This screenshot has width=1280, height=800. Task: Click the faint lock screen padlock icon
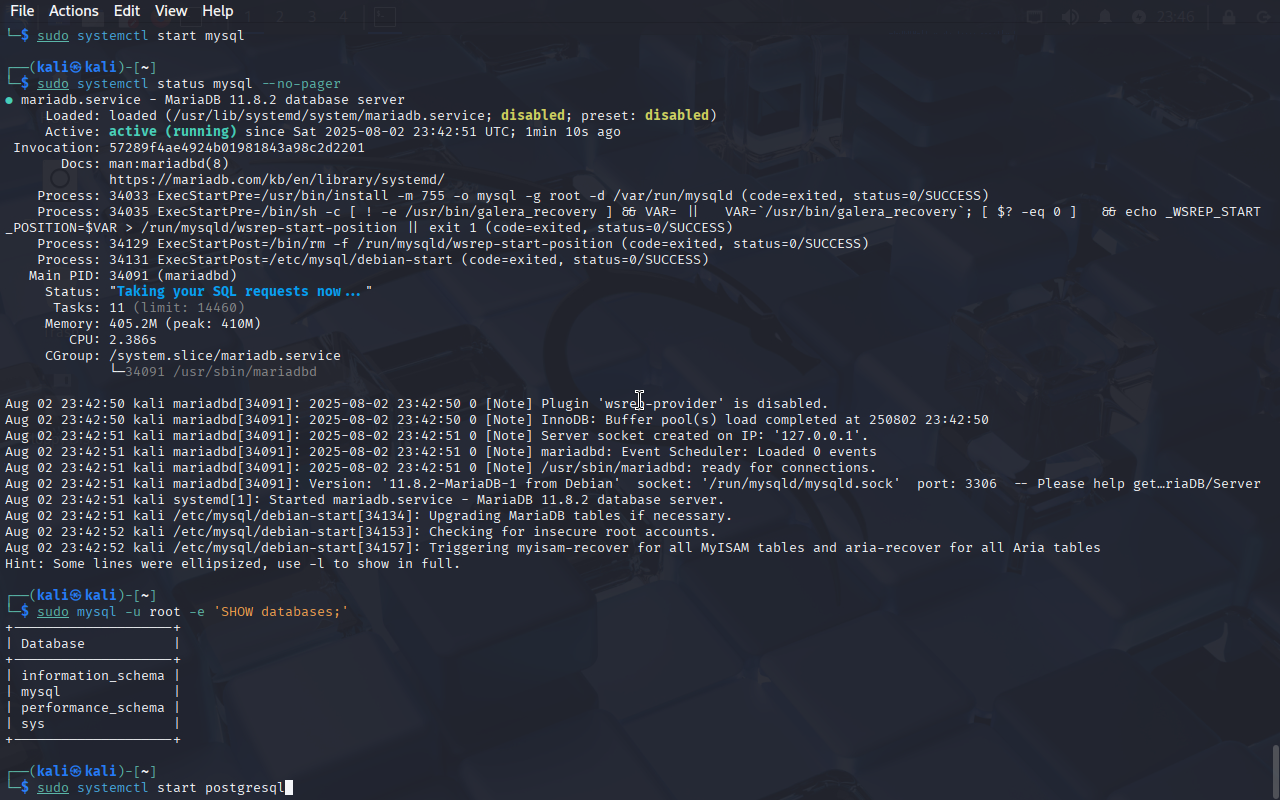pos(1228,17)
